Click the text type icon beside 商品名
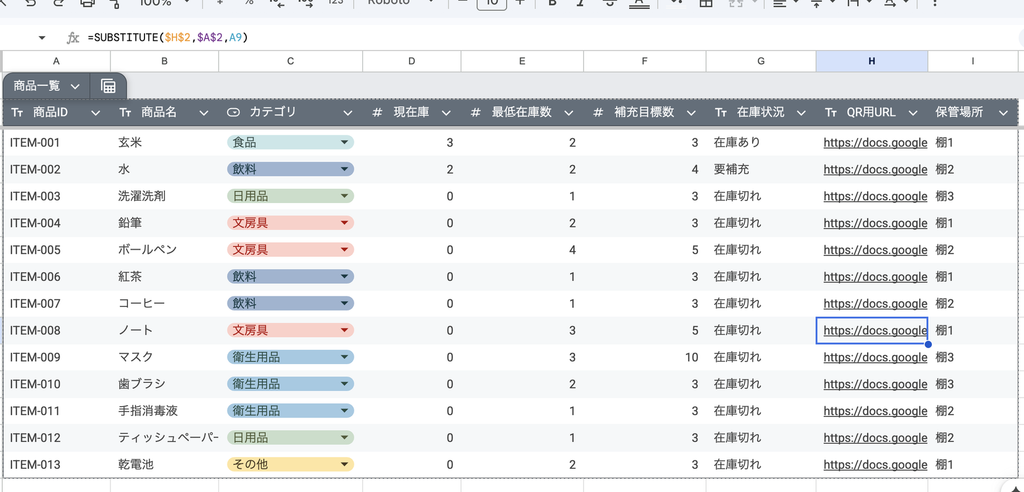The height and width of the screenshot is (492, 1024). pos(125,112)
